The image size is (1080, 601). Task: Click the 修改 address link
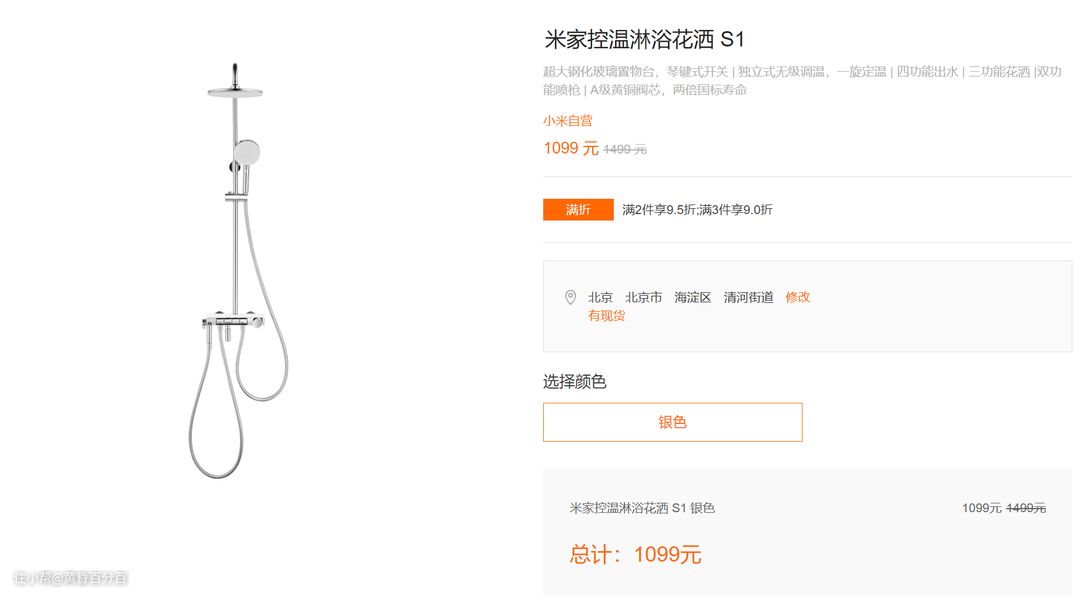pos(798,297)
